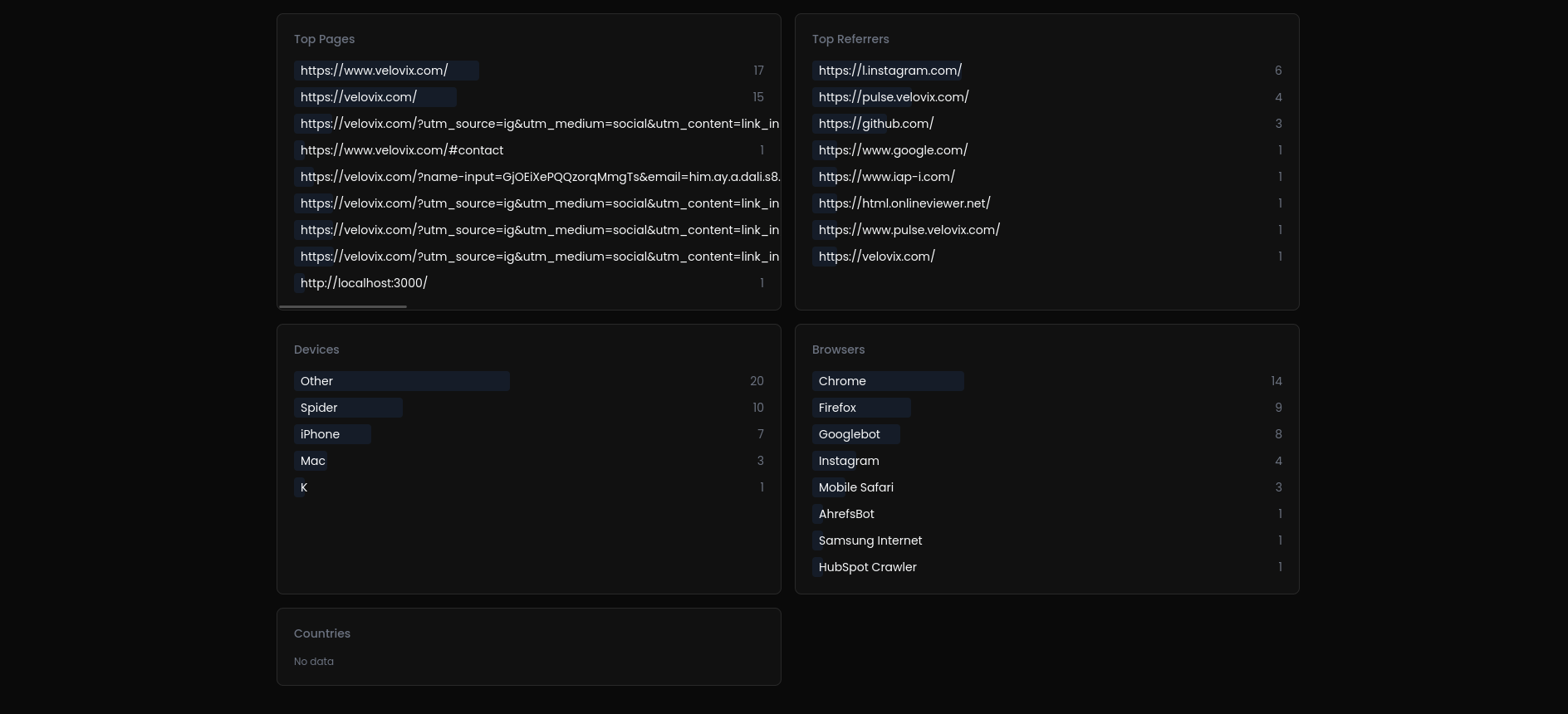
Task: Select the iPhone device row
Action: tap(528, 434)
